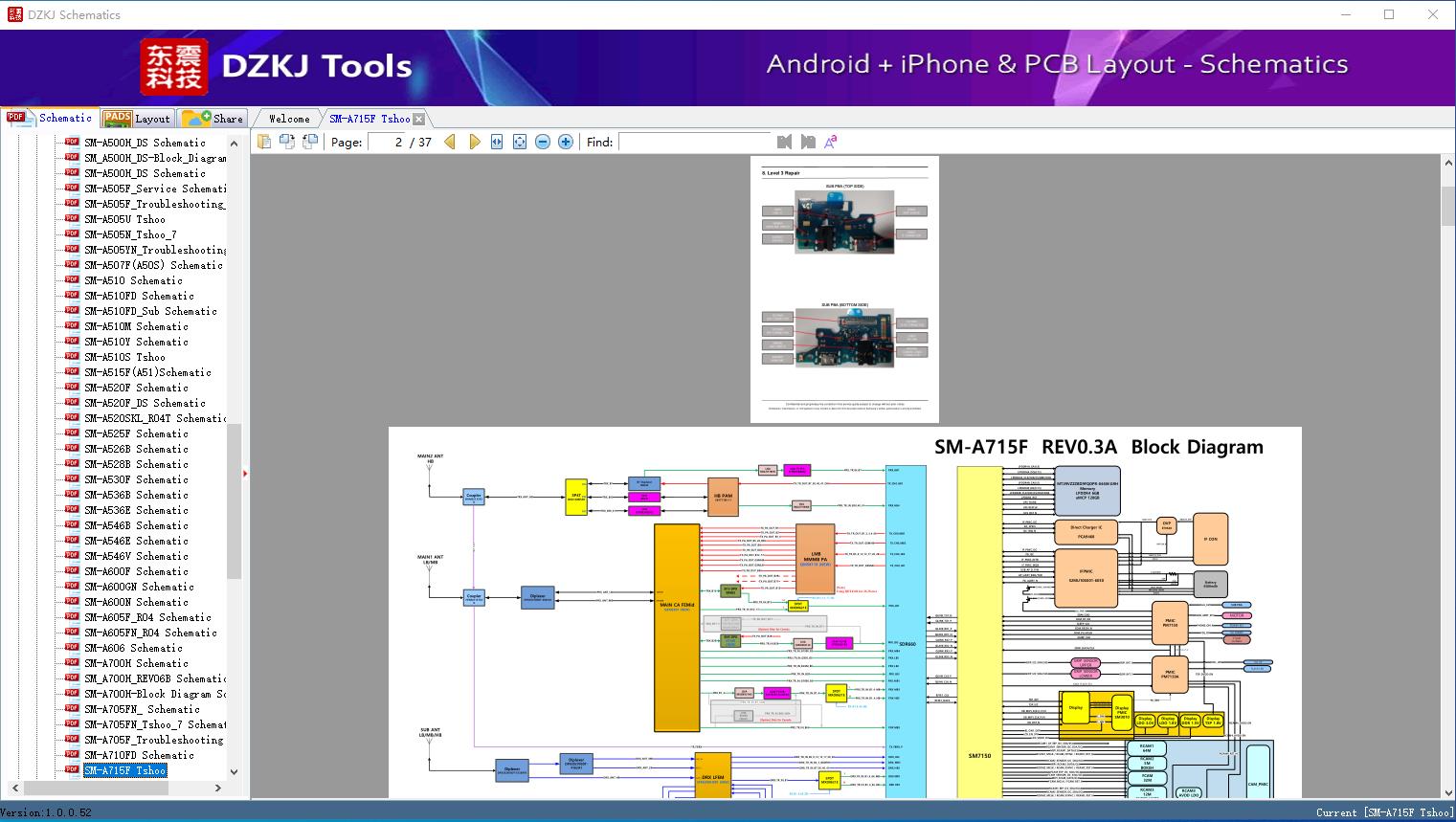Open SM-A530F Schematic
Viewport: 1456px width, 822px height.
pyautogui.click(x=136, y=479)
